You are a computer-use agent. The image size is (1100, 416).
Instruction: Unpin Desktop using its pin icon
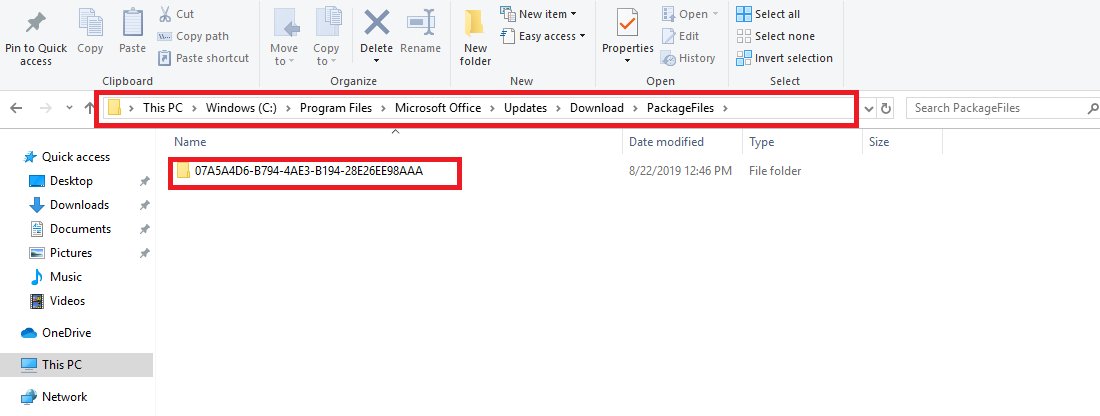[145, 181]
